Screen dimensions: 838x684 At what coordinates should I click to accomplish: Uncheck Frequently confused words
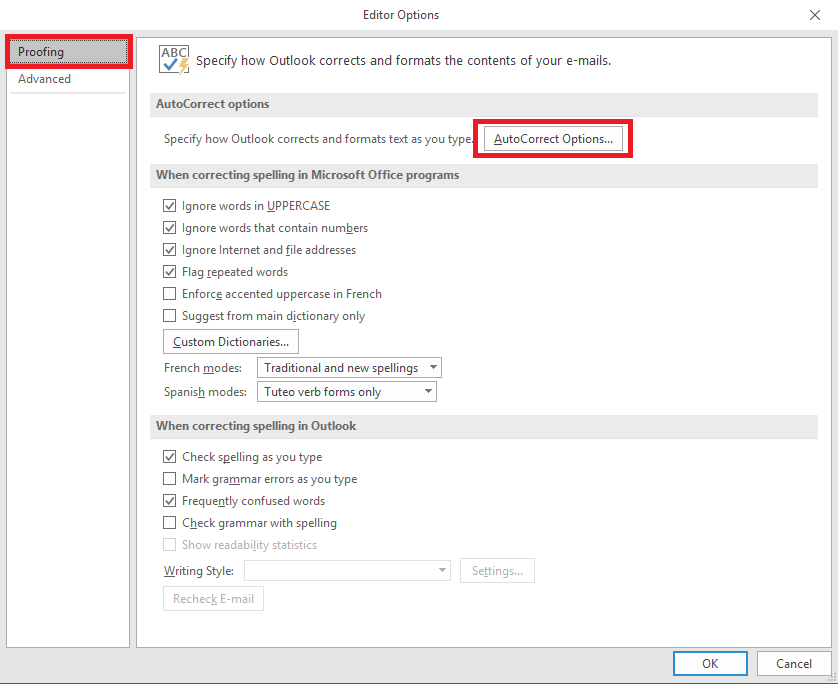(x=170, y=500)
